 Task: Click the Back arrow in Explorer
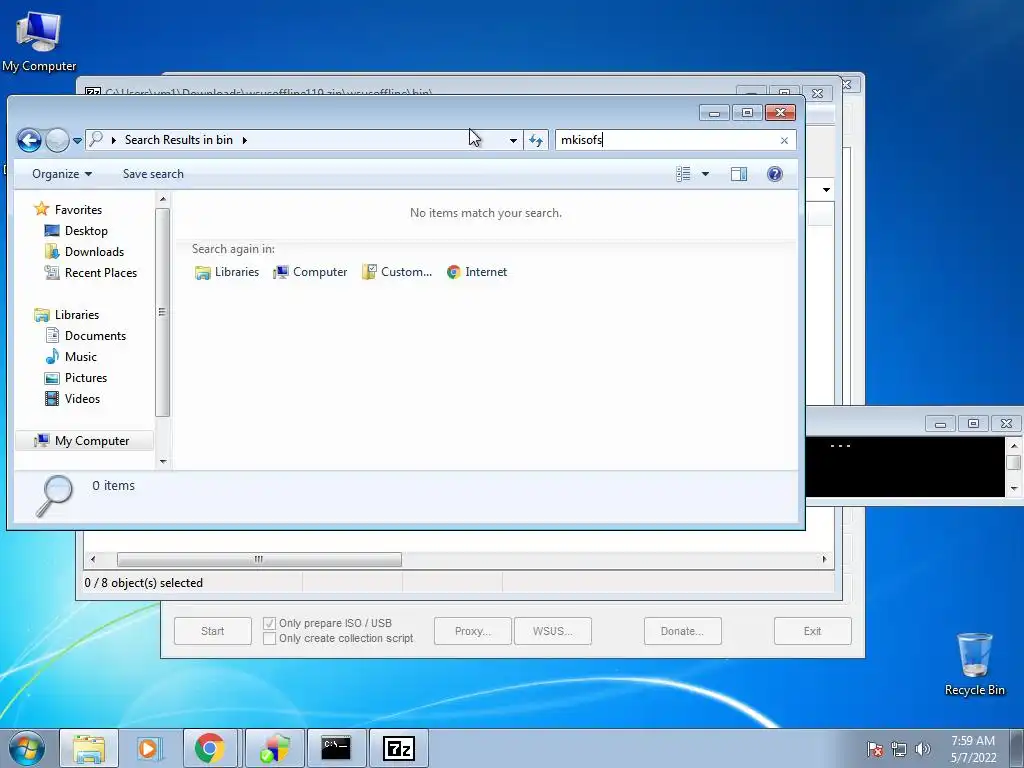point(29,140)
